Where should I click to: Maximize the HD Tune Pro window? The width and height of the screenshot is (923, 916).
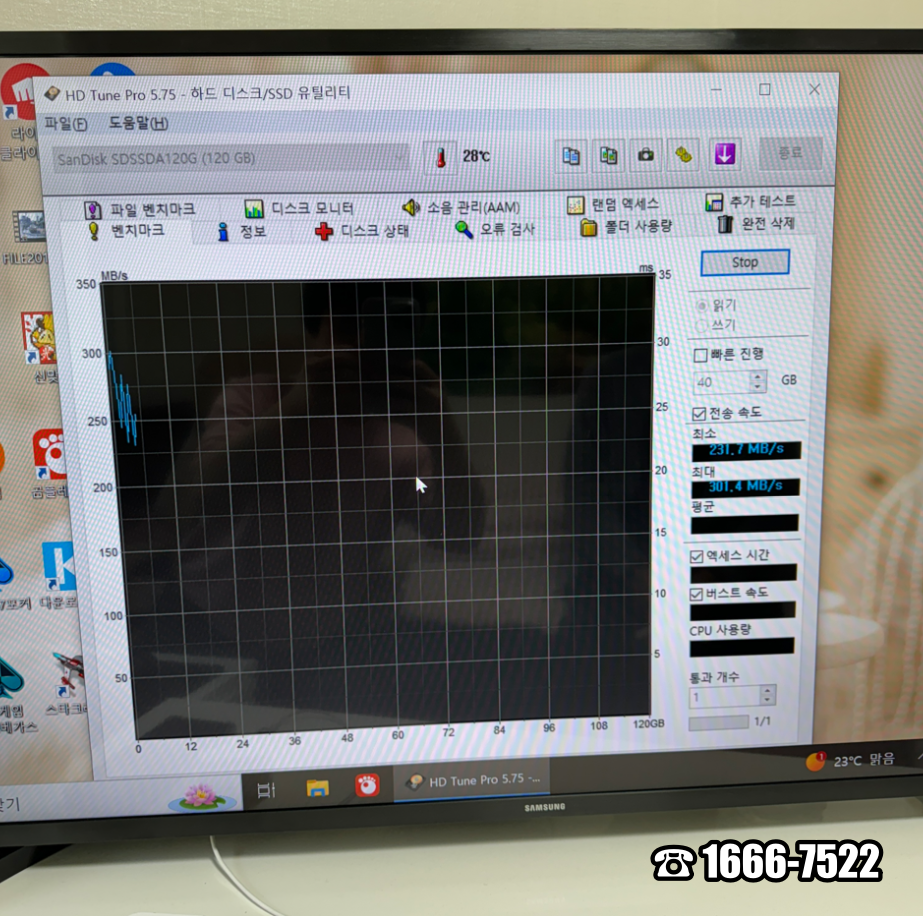pos(765,89)
